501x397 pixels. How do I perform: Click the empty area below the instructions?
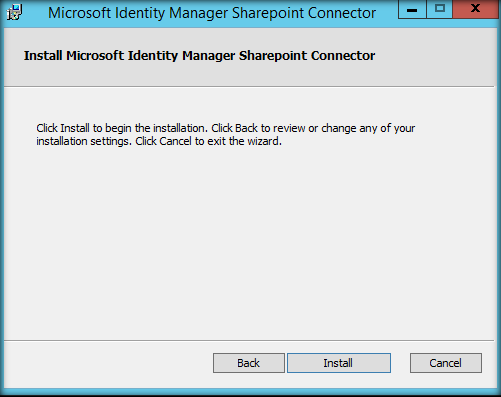click(x=248, y=243)
